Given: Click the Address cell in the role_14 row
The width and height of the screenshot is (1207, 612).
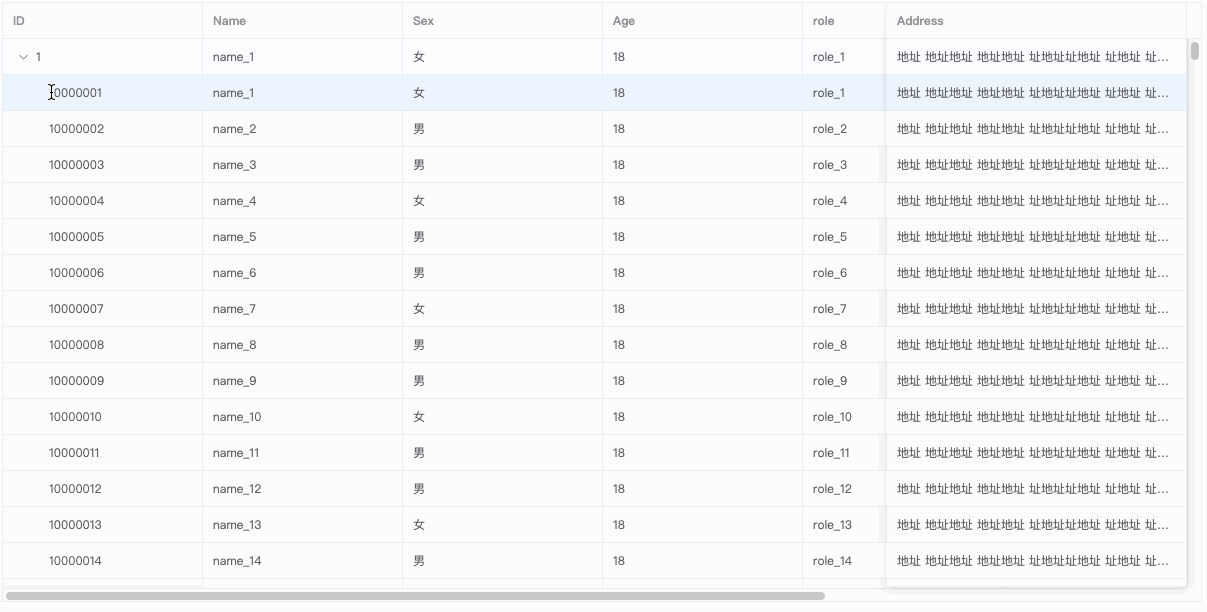Looking at the screenshot, I should (1036, 561).
